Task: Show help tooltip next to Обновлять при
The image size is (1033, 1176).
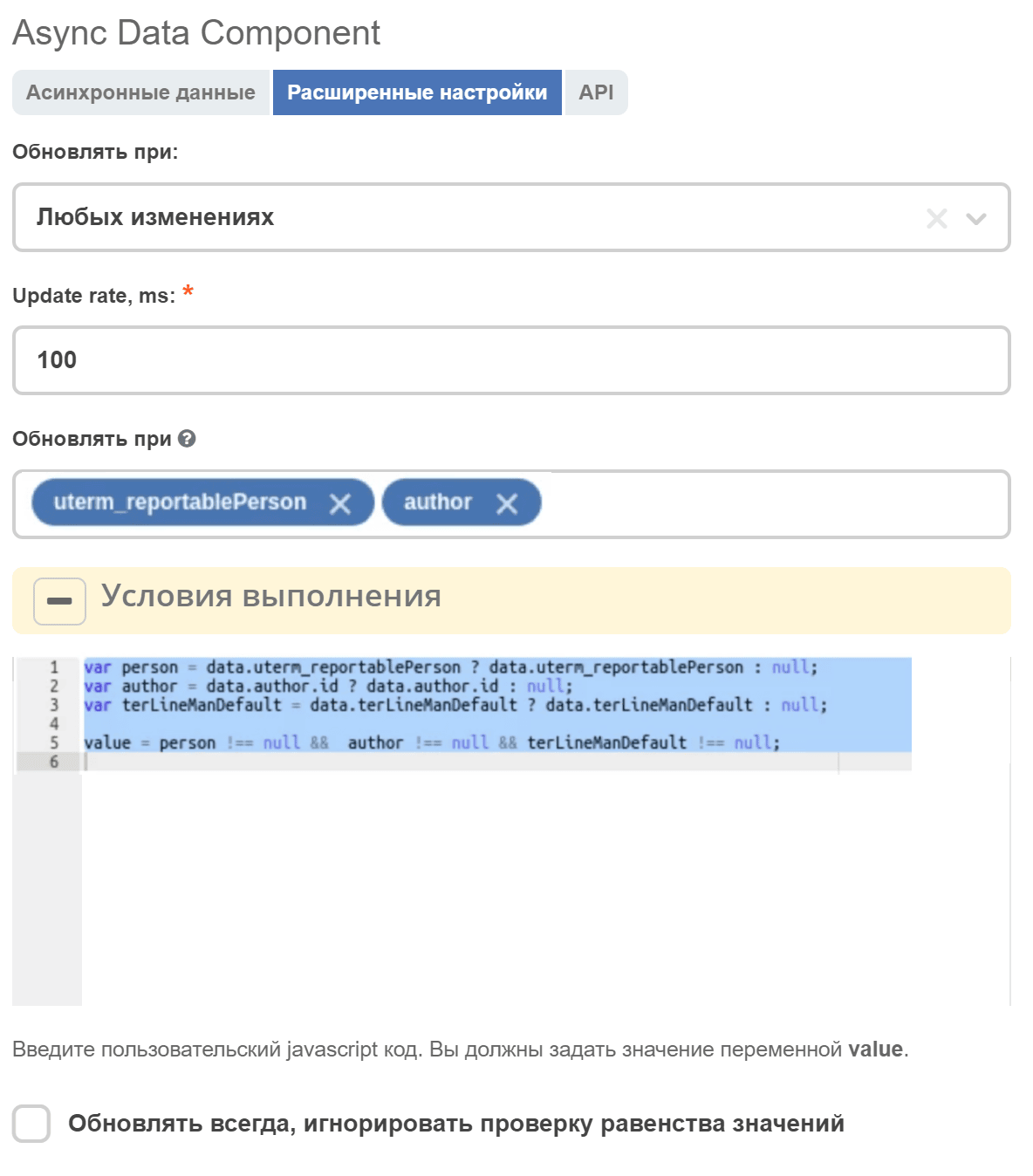Action: point(187,439)
